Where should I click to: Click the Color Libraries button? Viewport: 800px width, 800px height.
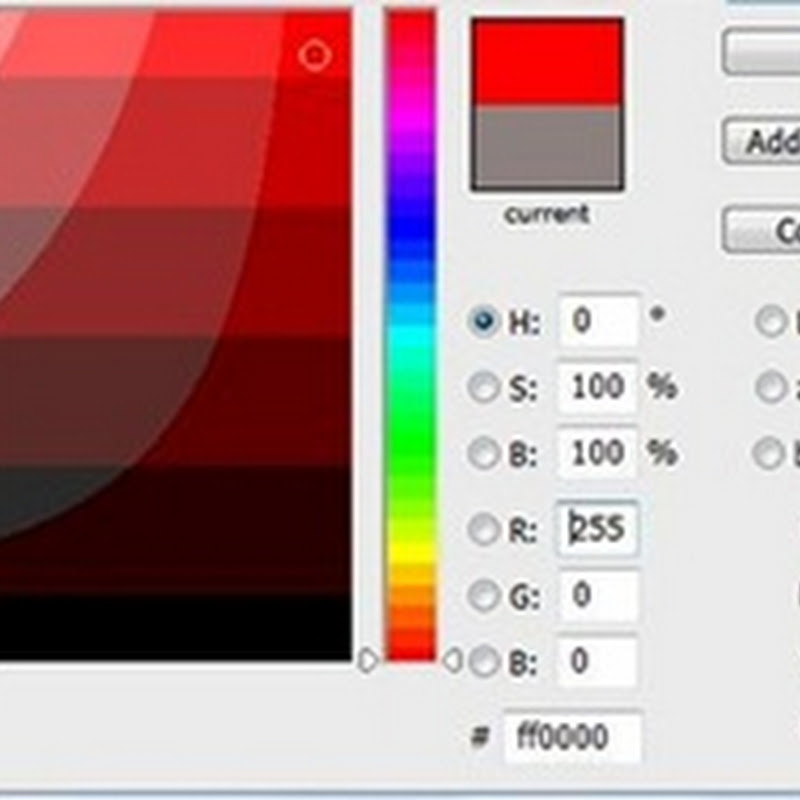click(x=761, y=230)
